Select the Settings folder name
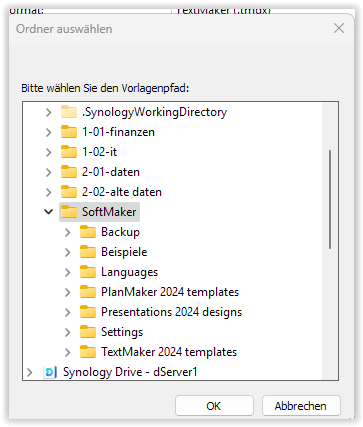Image resolution: width=363 pixels, height=427 pixels. point(122,332)
